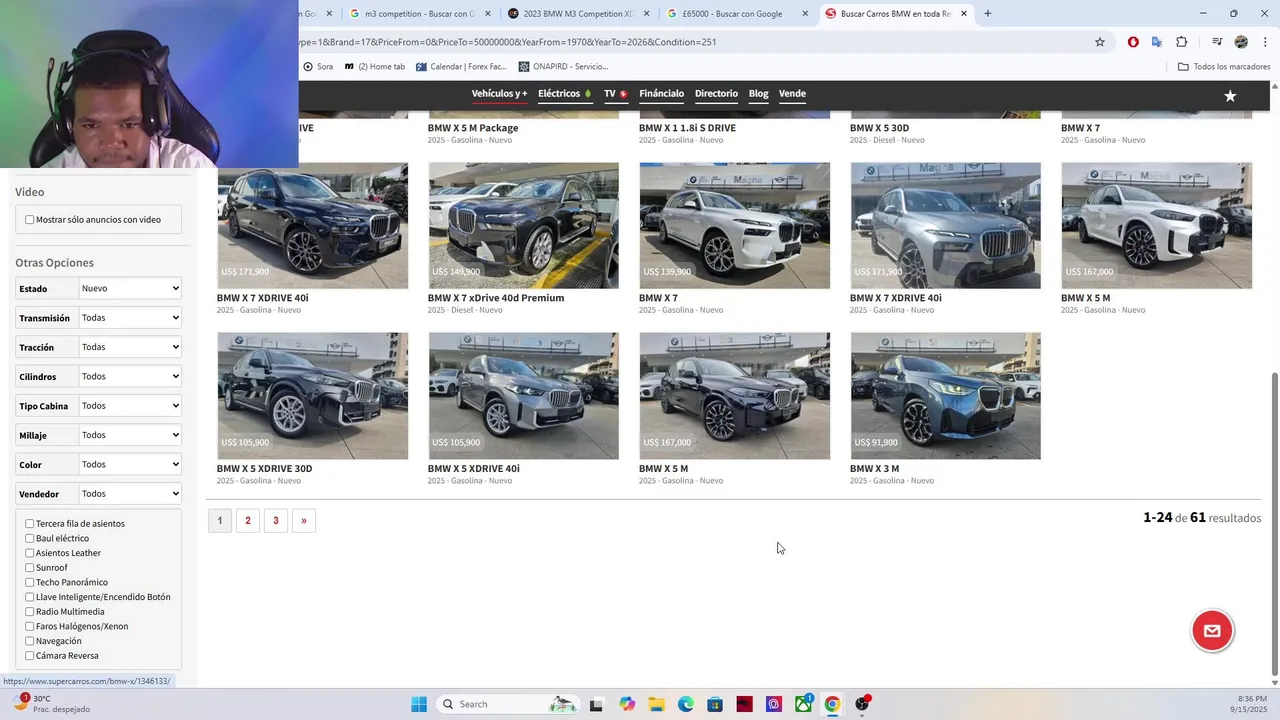Enable 'Faros Halógenos/Xenon' checkbox
The image size is (1280, 720).
[x=30, y=627]
